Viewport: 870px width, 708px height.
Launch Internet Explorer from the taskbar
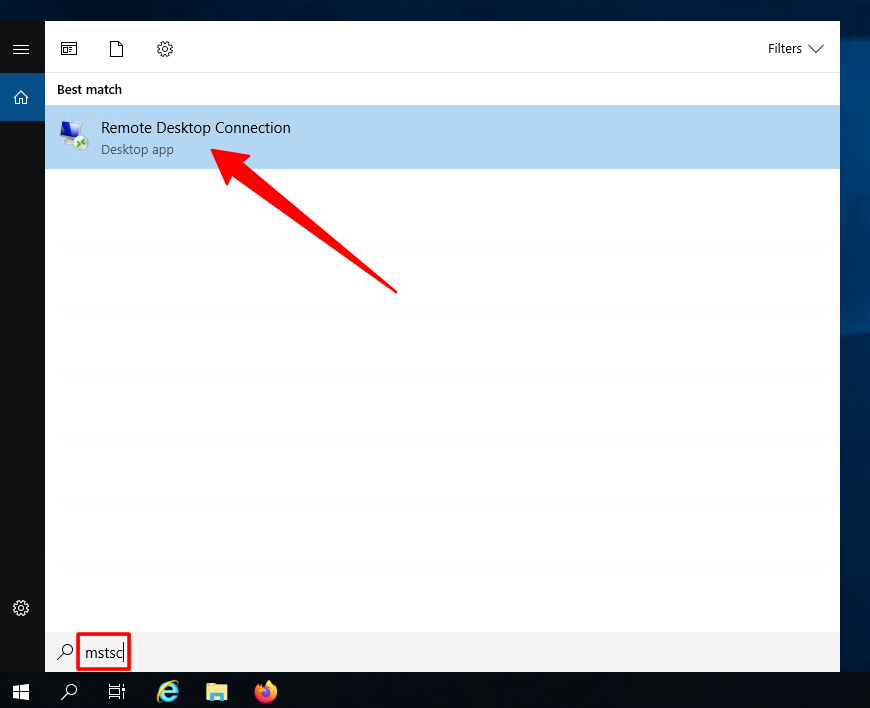pos(168,691)
